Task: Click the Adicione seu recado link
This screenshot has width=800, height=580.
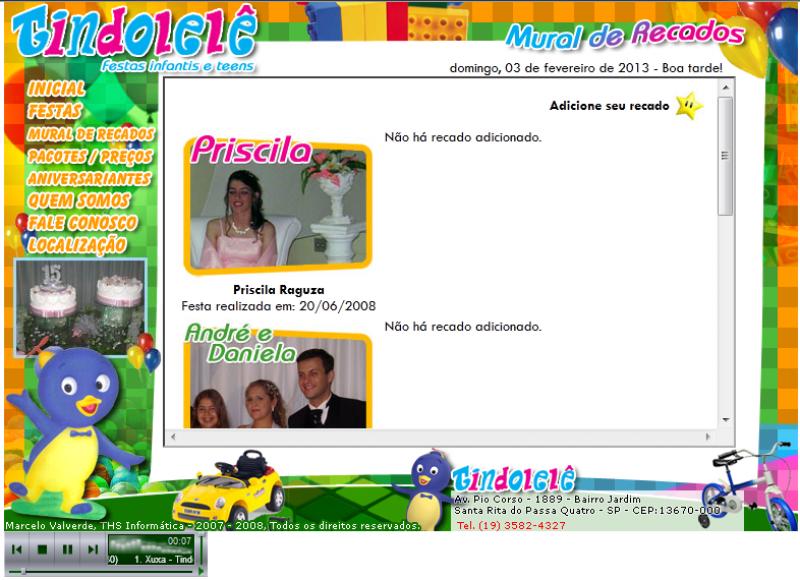Action: pos(609,106)
